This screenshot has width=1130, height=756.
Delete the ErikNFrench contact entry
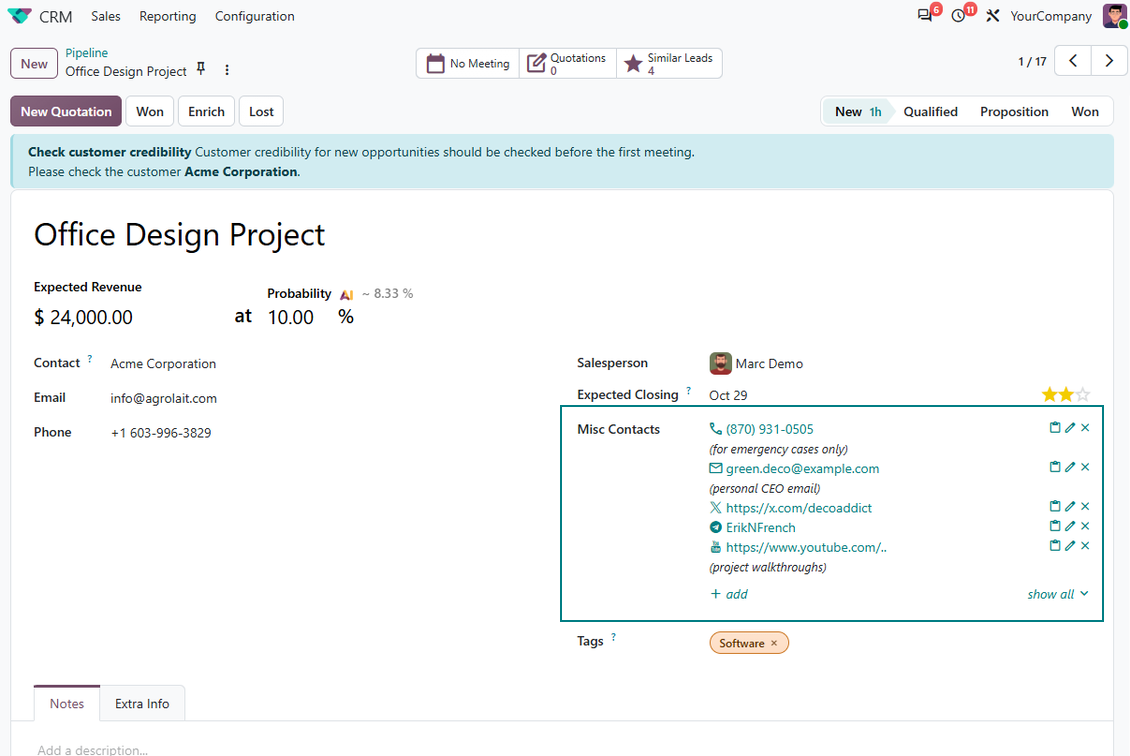point(1085,526)
